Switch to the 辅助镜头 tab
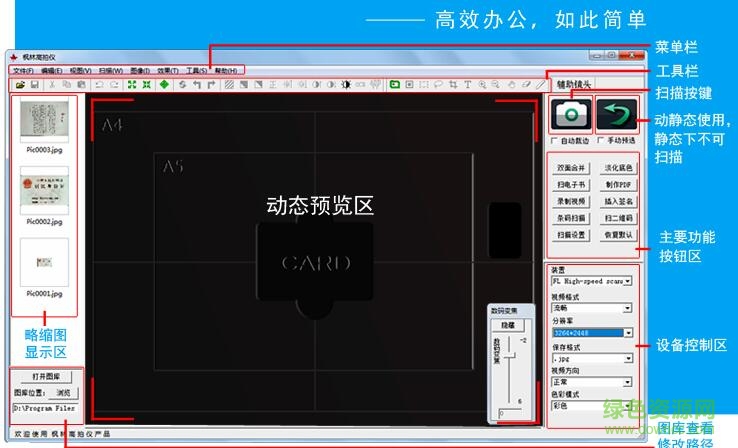738x448 pixels. (574, 84)
